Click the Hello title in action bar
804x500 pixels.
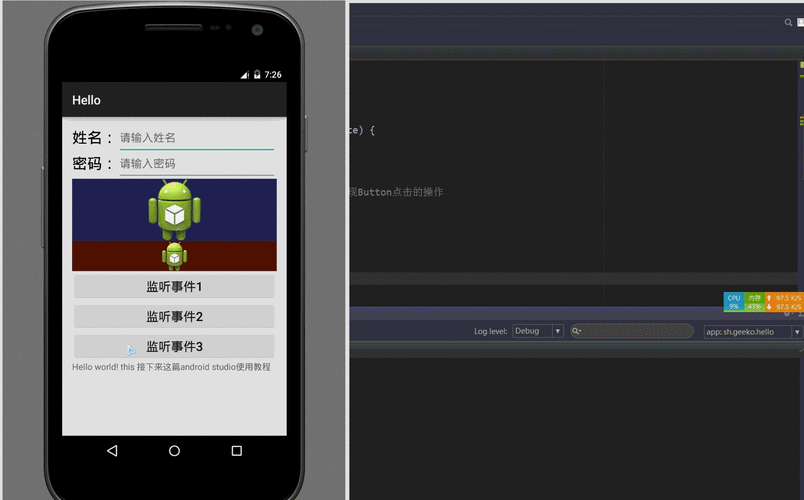(x=86, y=100)
